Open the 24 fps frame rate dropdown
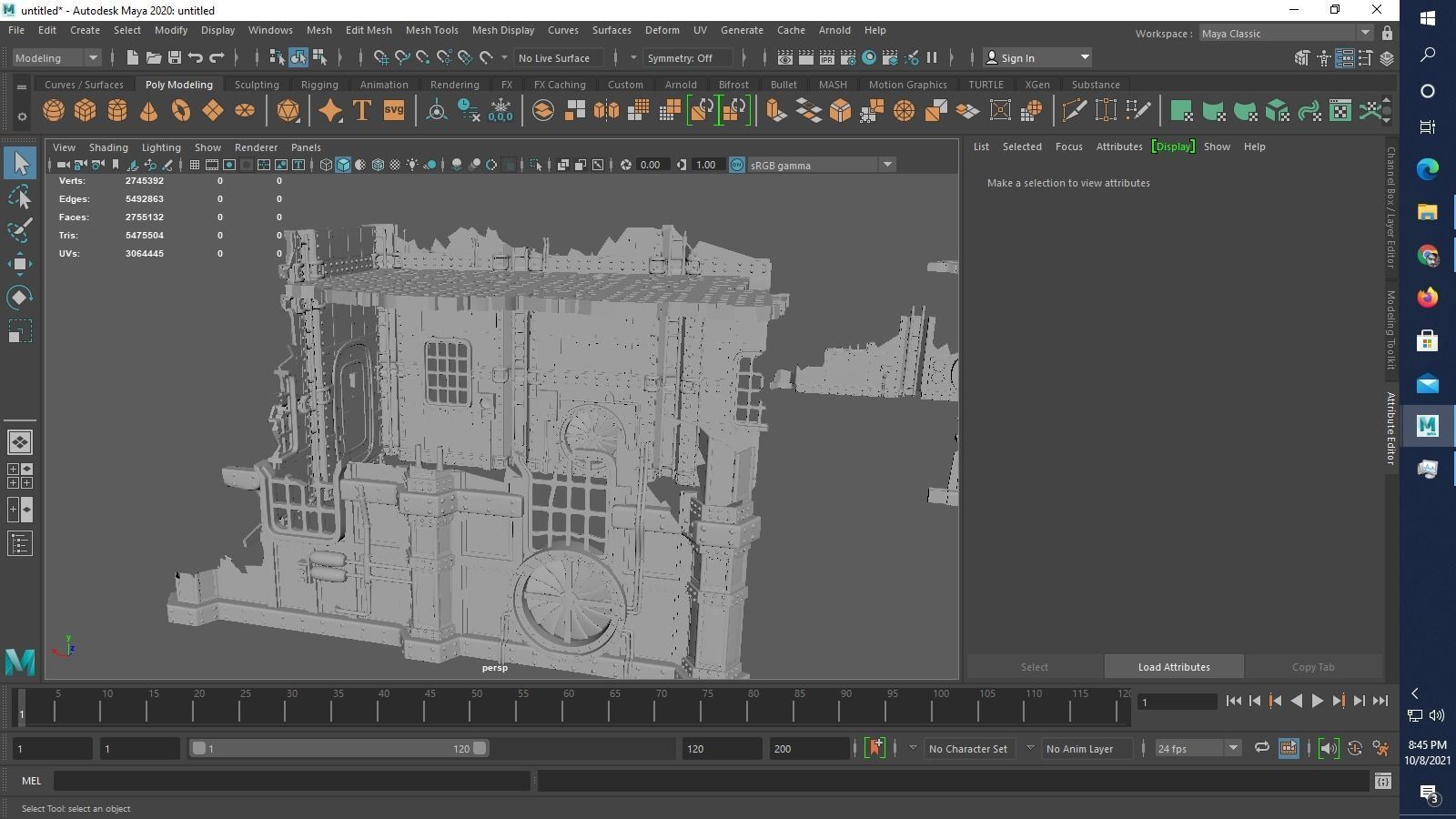 [1198, 748]
